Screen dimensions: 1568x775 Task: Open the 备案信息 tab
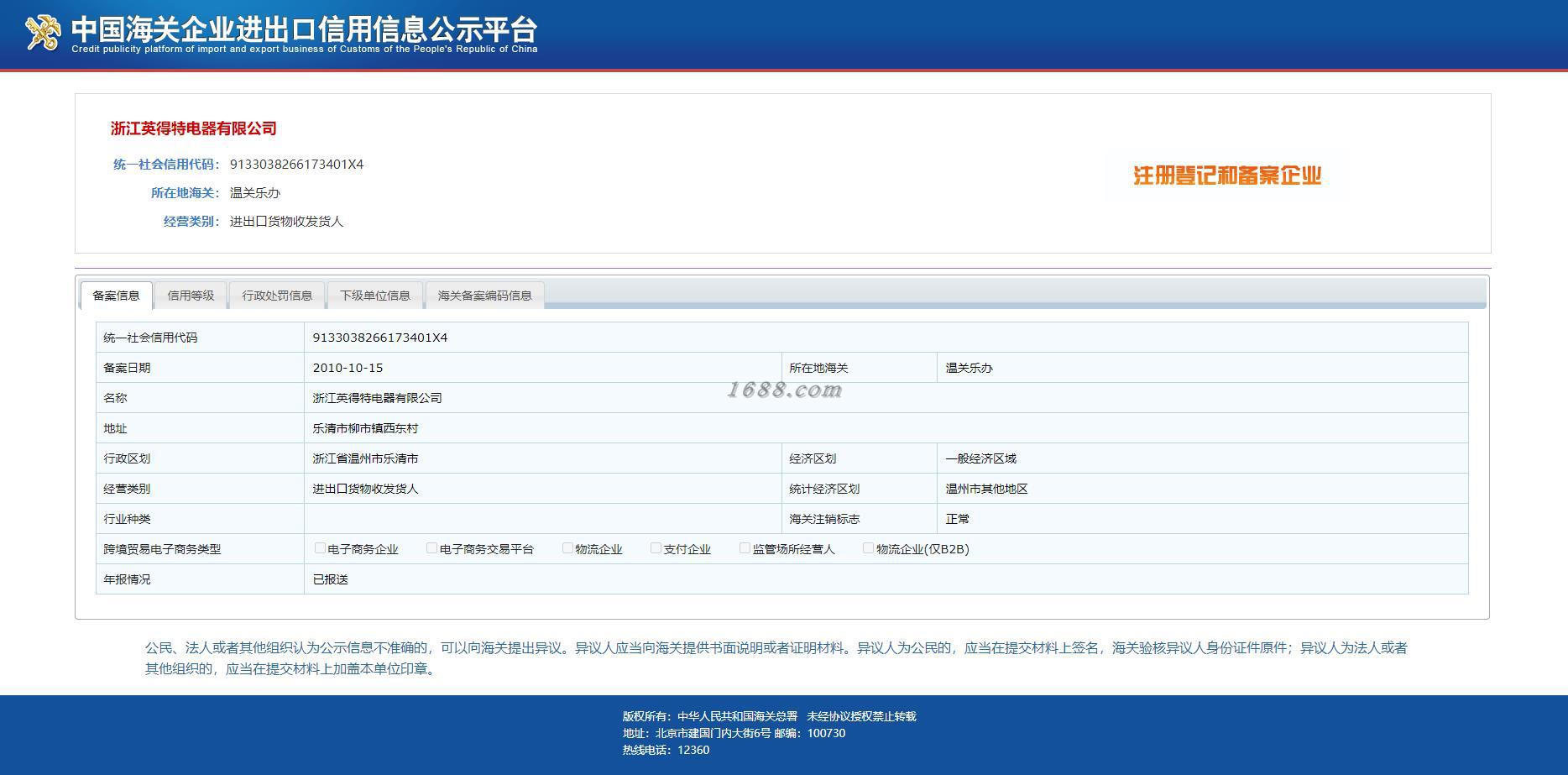(x=117, y=296)
